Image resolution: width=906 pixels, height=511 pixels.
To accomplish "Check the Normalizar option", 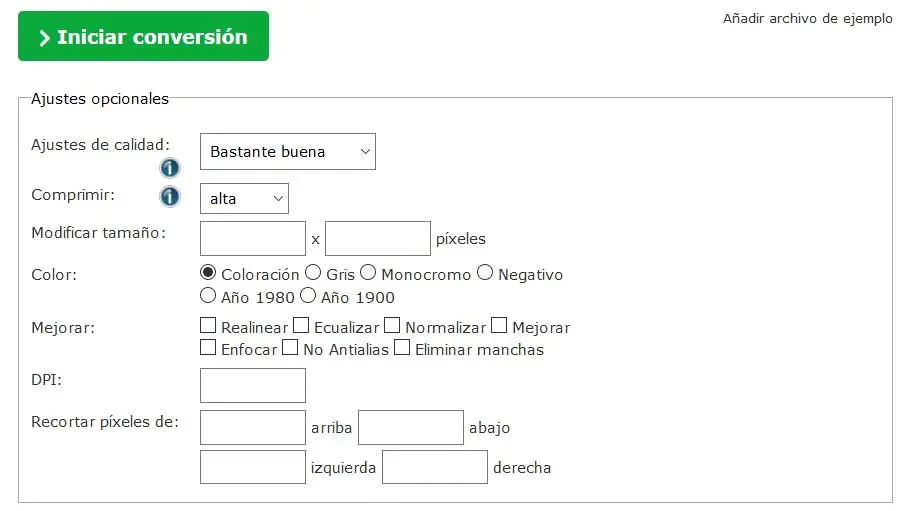I will tap(393, 326).
